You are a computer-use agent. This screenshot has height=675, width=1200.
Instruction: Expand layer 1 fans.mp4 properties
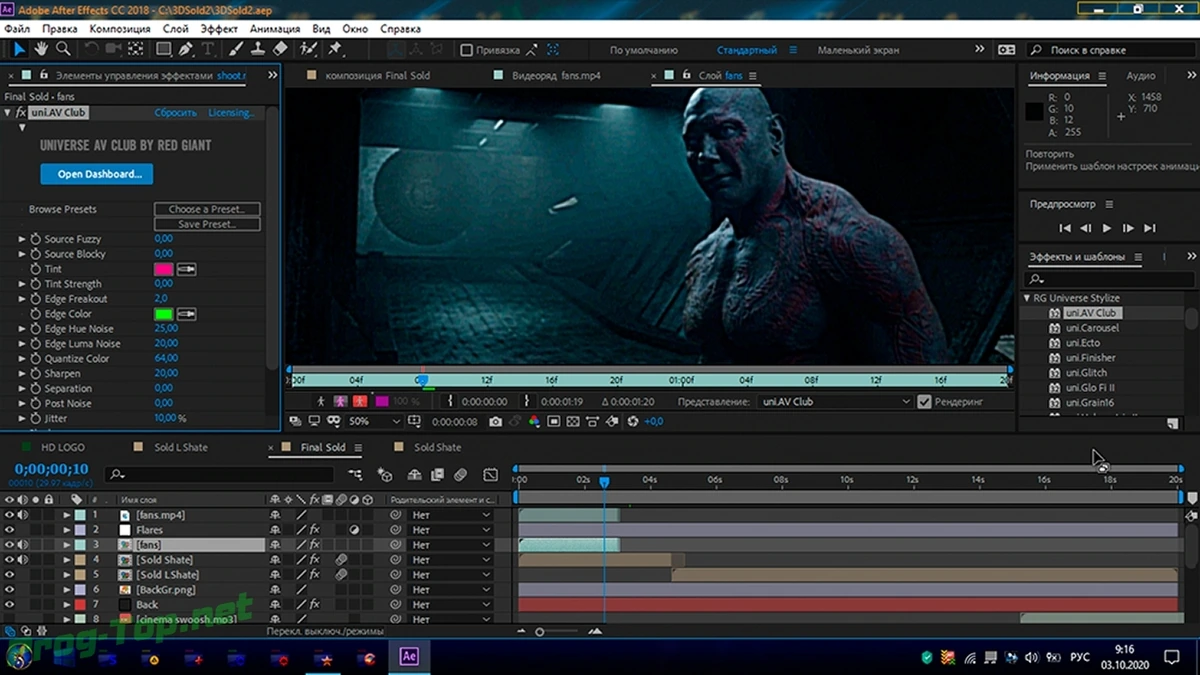click(x=67, y=515)
